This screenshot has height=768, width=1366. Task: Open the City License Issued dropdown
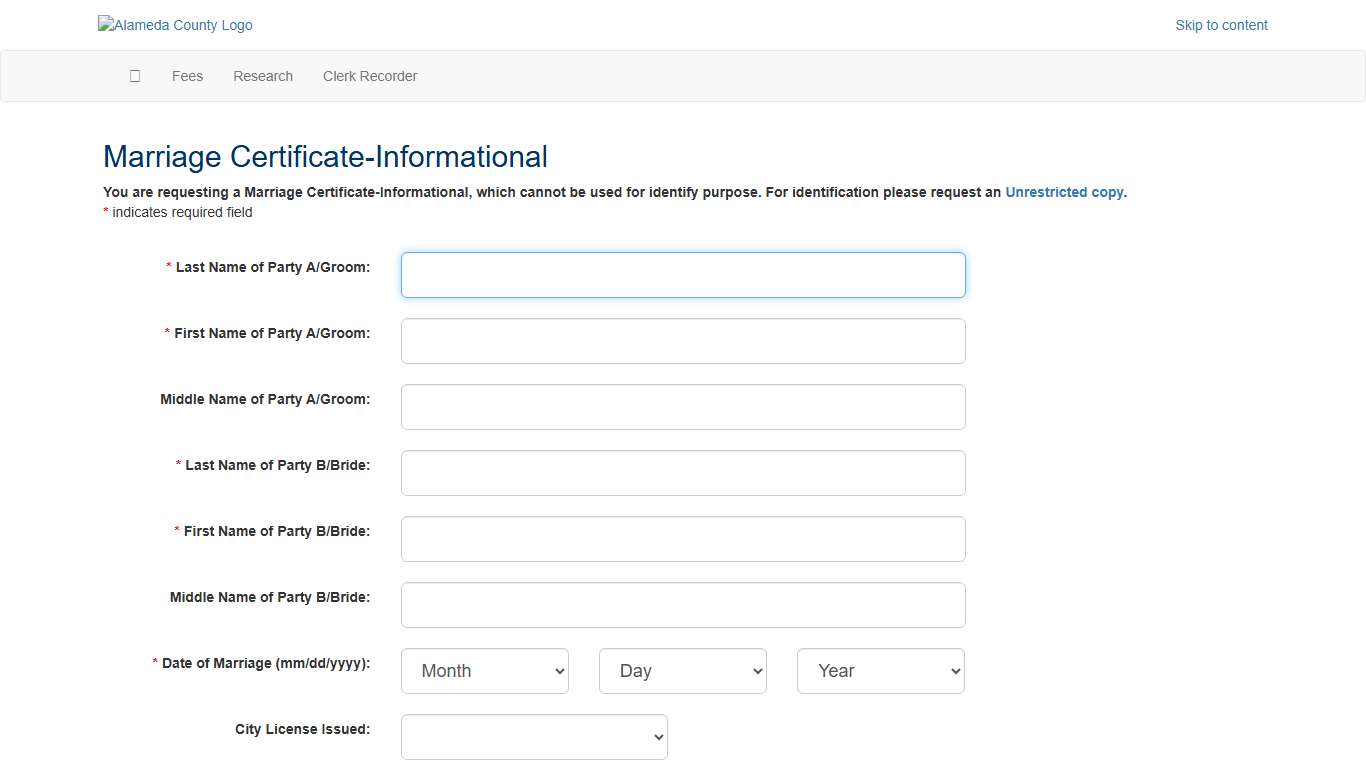coord(534,737)
